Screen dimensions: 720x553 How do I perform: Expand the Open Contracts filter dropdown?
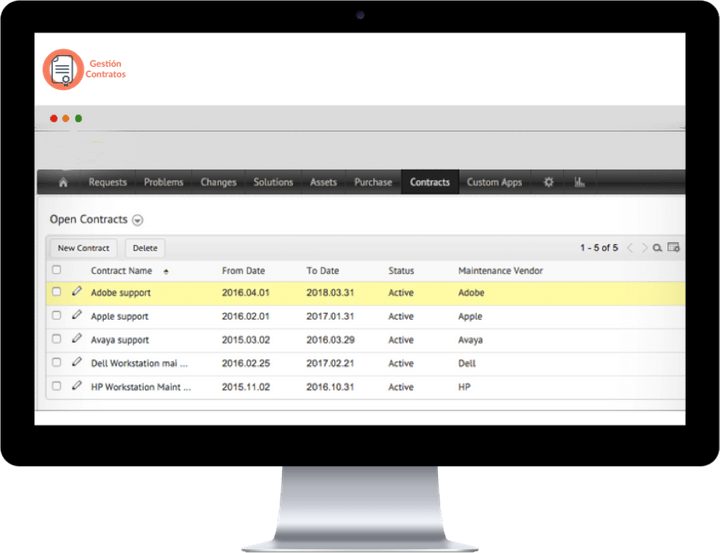[137, 220]
